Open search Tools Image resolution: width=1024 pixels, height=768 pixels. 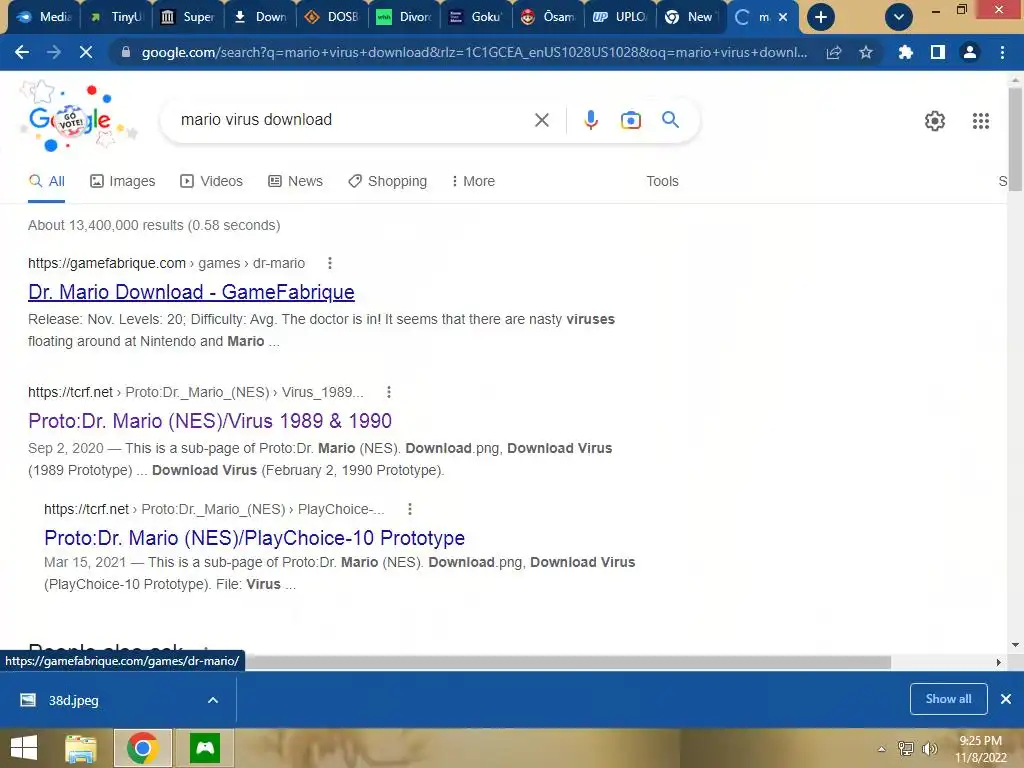coord(662,181)
